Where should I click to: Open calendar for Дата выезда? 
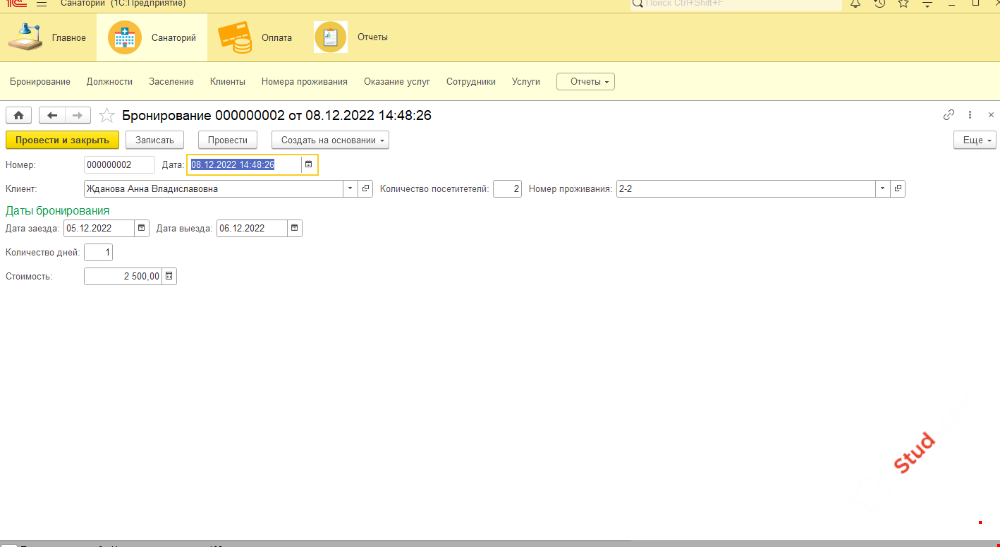[294, 228]
